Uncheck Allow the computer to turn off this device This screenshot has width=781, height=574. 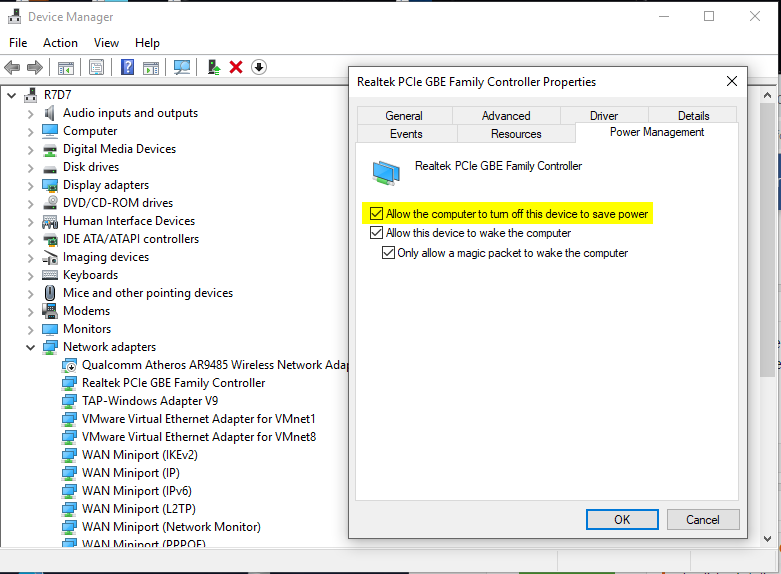377,214
